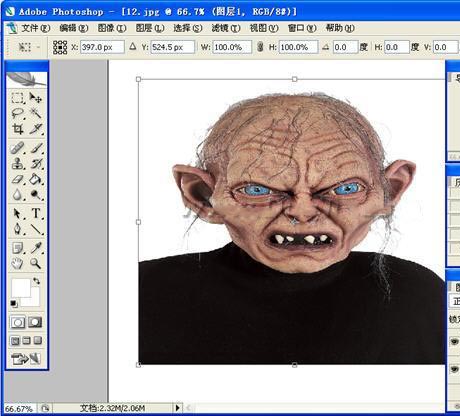Toggle relative positioning triangle between X and Y

point(133,47)
